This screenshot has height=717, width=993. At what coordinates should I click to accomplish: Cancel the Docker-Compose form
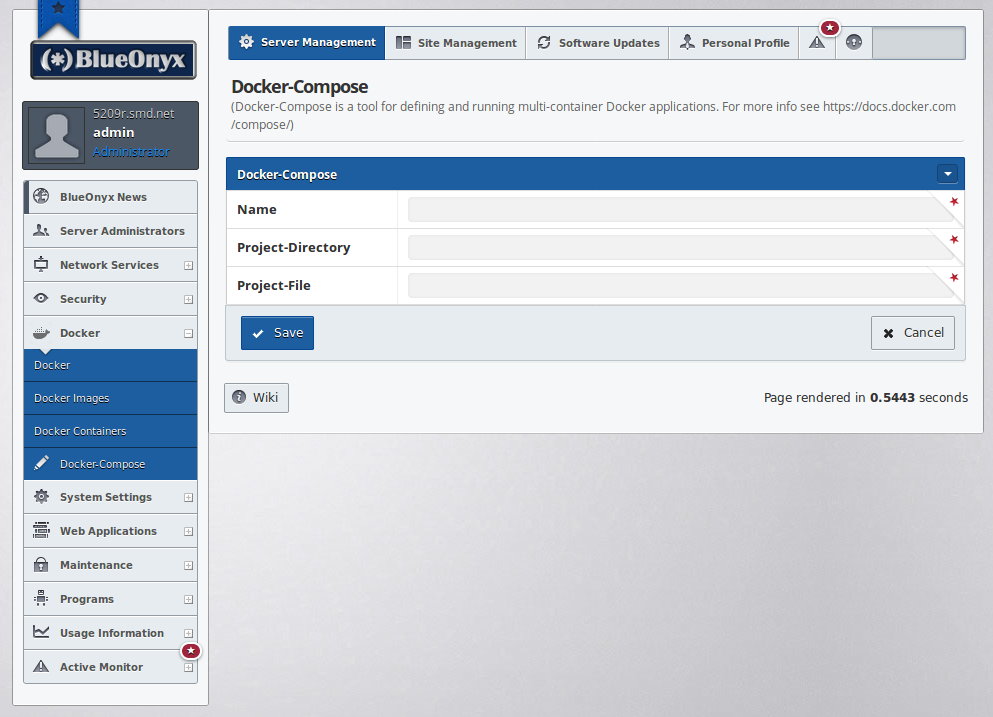point(913,333)
